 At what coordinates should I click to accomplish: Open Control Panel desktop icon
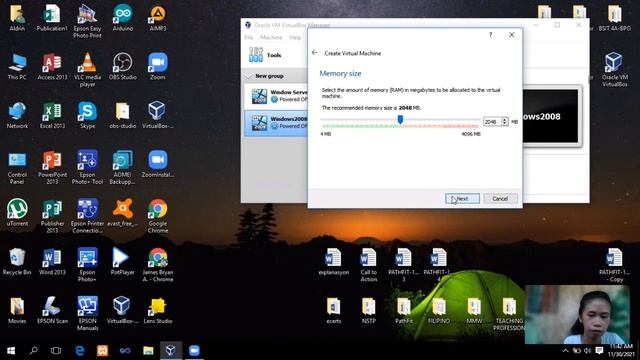coord(17,168)
